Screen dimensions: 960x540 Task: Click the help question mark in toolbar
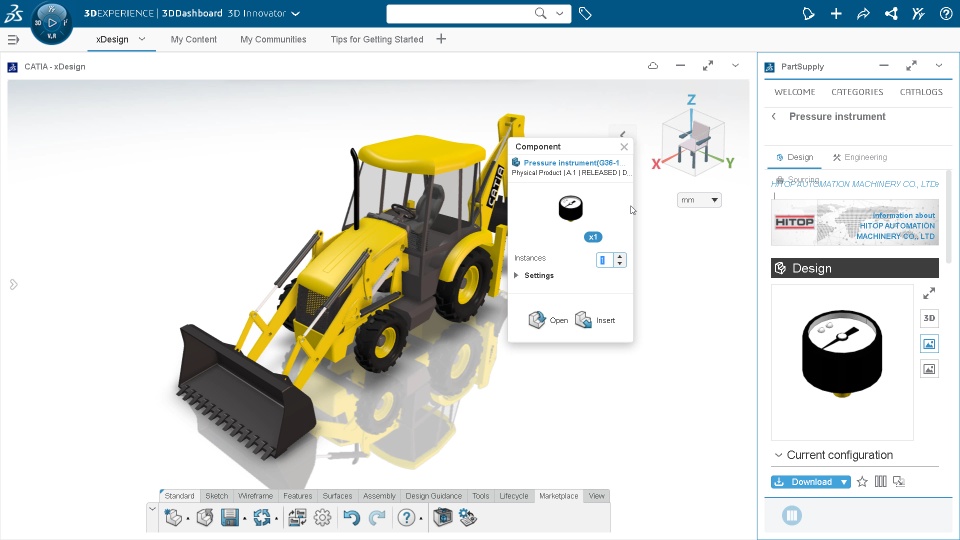(406, 518)
